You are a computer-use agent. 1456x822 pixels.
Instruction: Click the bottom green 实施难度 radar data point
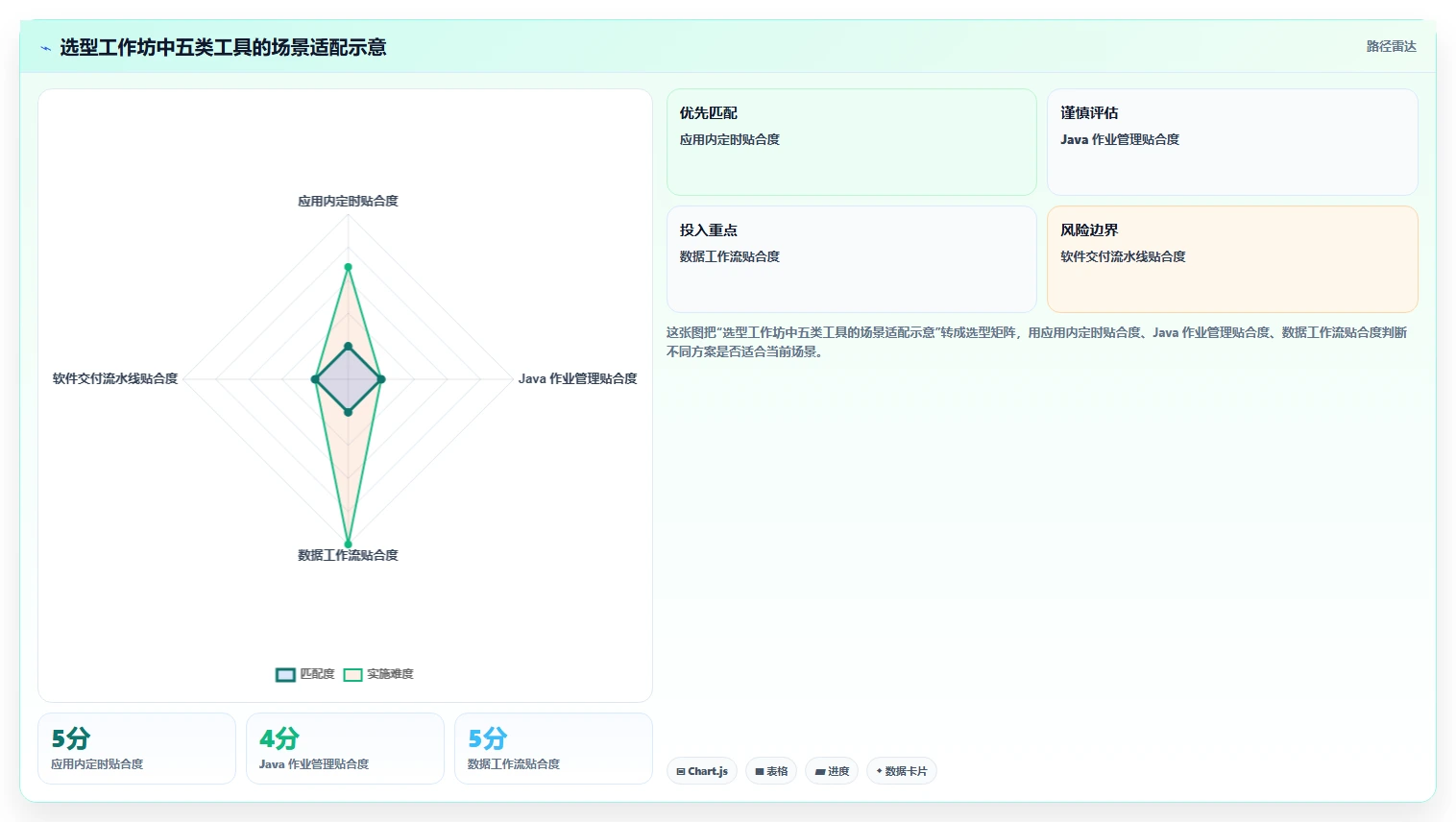[x=348, y=544]
